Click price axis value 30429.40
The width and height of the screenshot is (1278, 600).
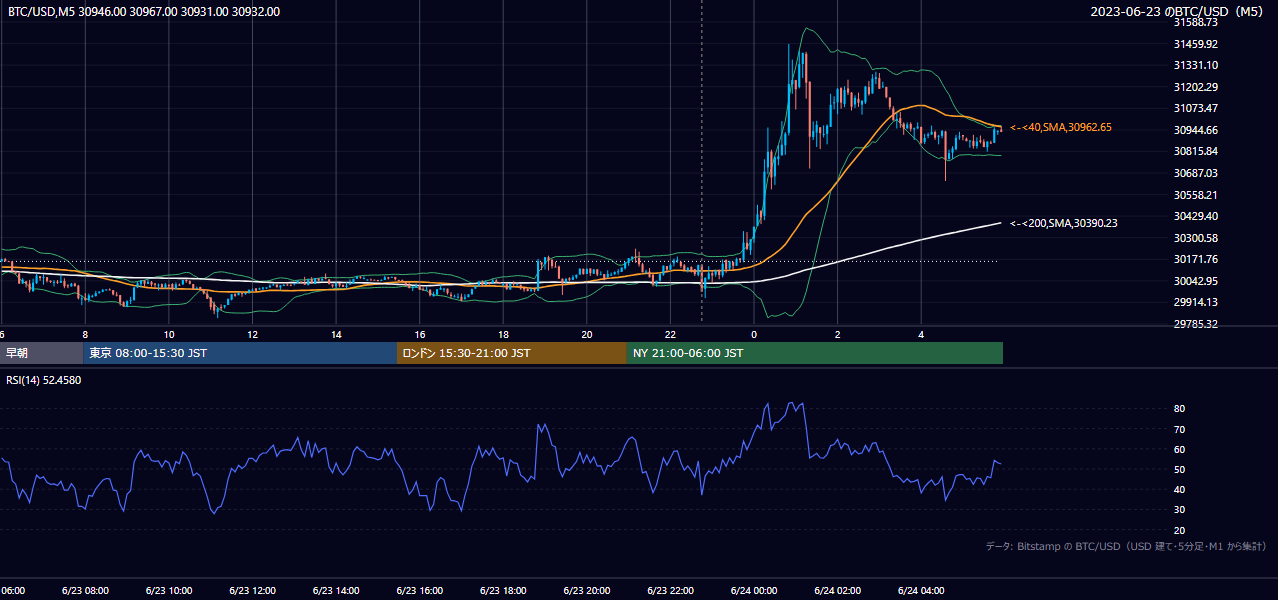click(x=1195, y=216)
